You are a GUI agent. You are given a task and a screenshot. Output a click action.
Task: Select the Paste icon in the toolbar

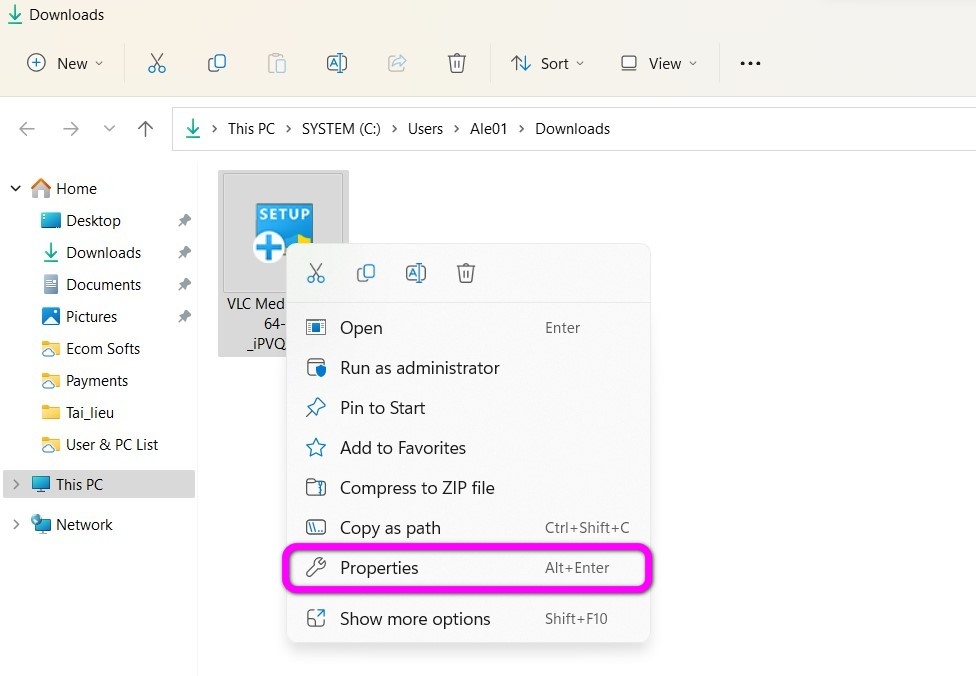tap(277, 63)
